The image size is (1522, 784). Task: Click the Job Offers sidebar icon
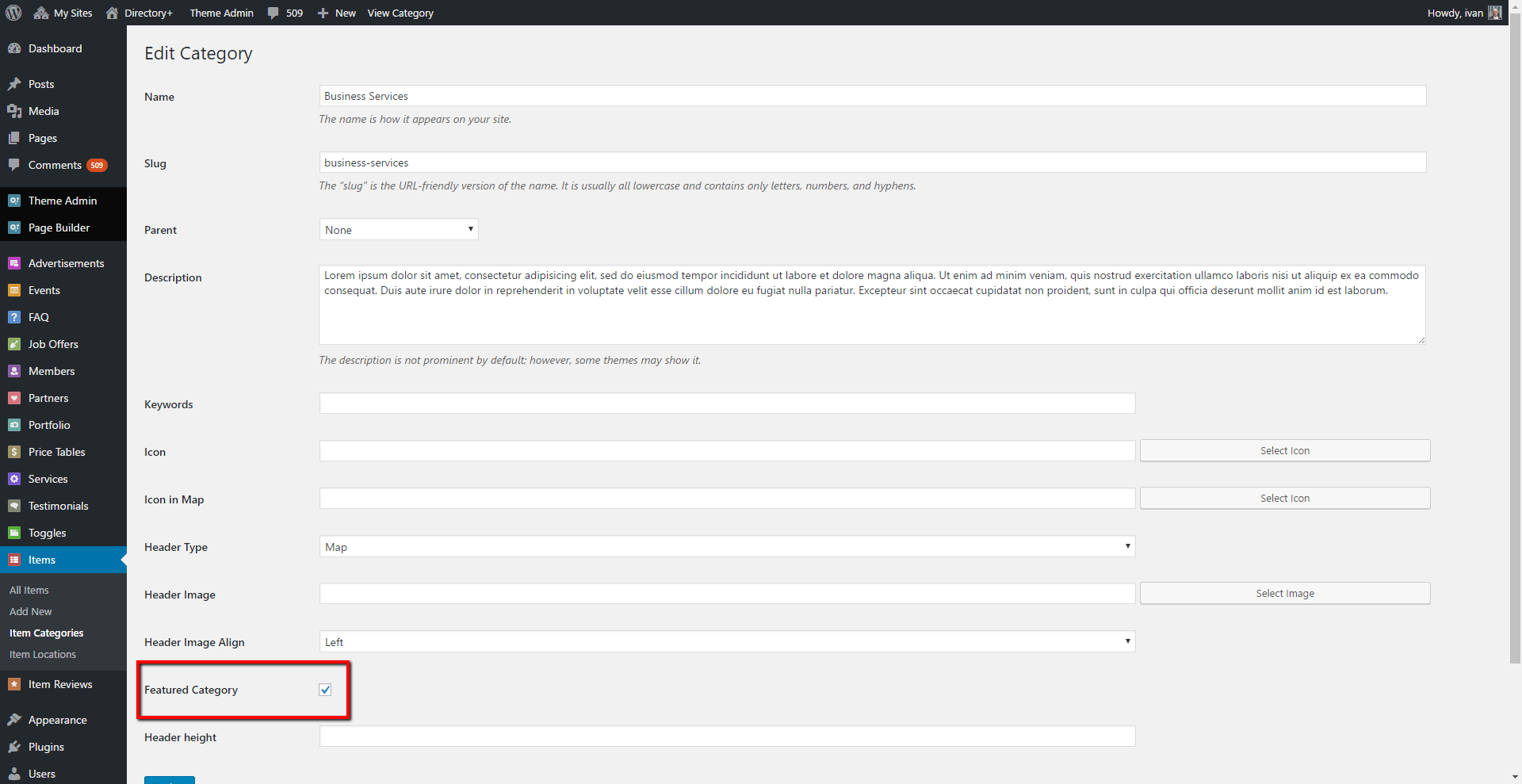[14, 344]
